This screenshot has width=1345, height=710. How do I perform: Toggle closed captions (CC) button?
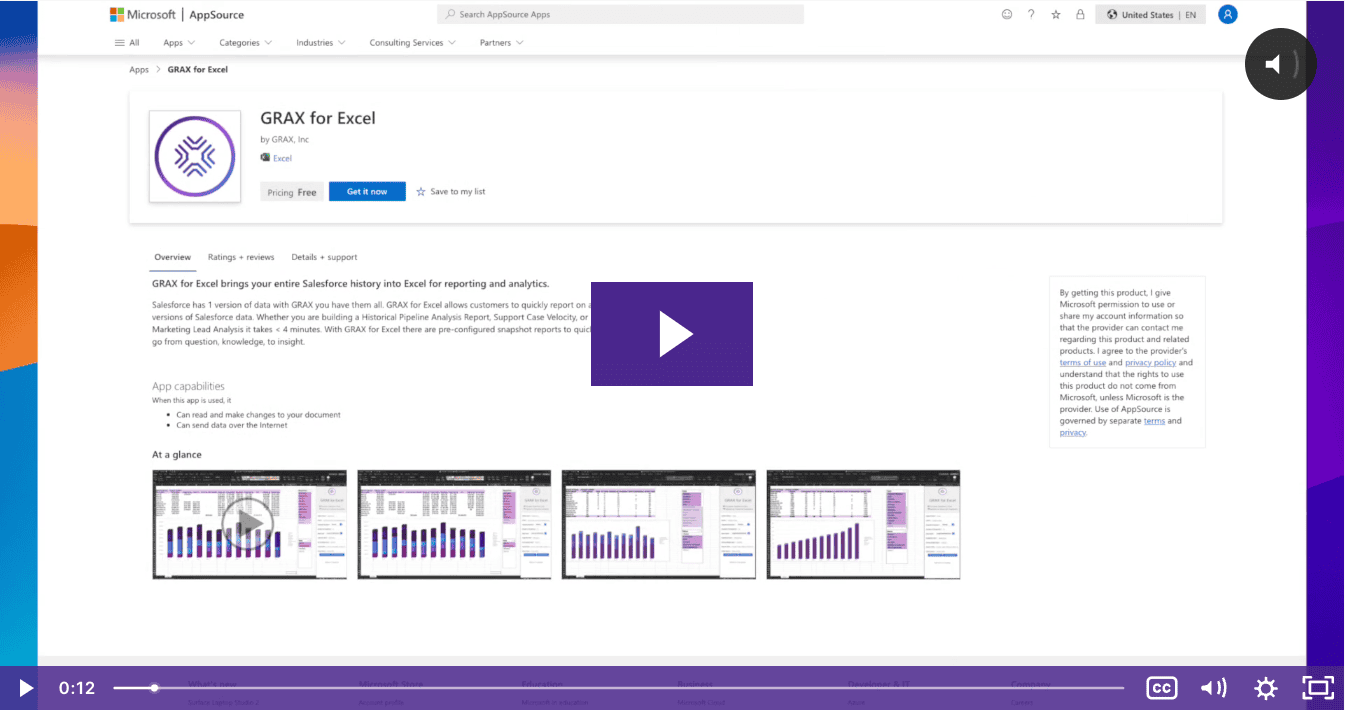pyautogui.click(x=1161, y=688)
